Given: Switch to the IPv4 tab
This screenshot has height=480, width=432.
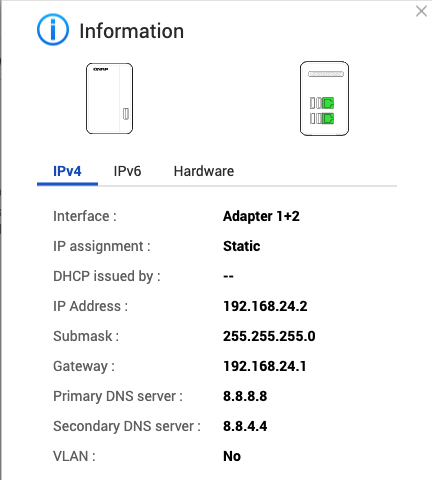Looking at the screenshot, I should pos(67,171).
